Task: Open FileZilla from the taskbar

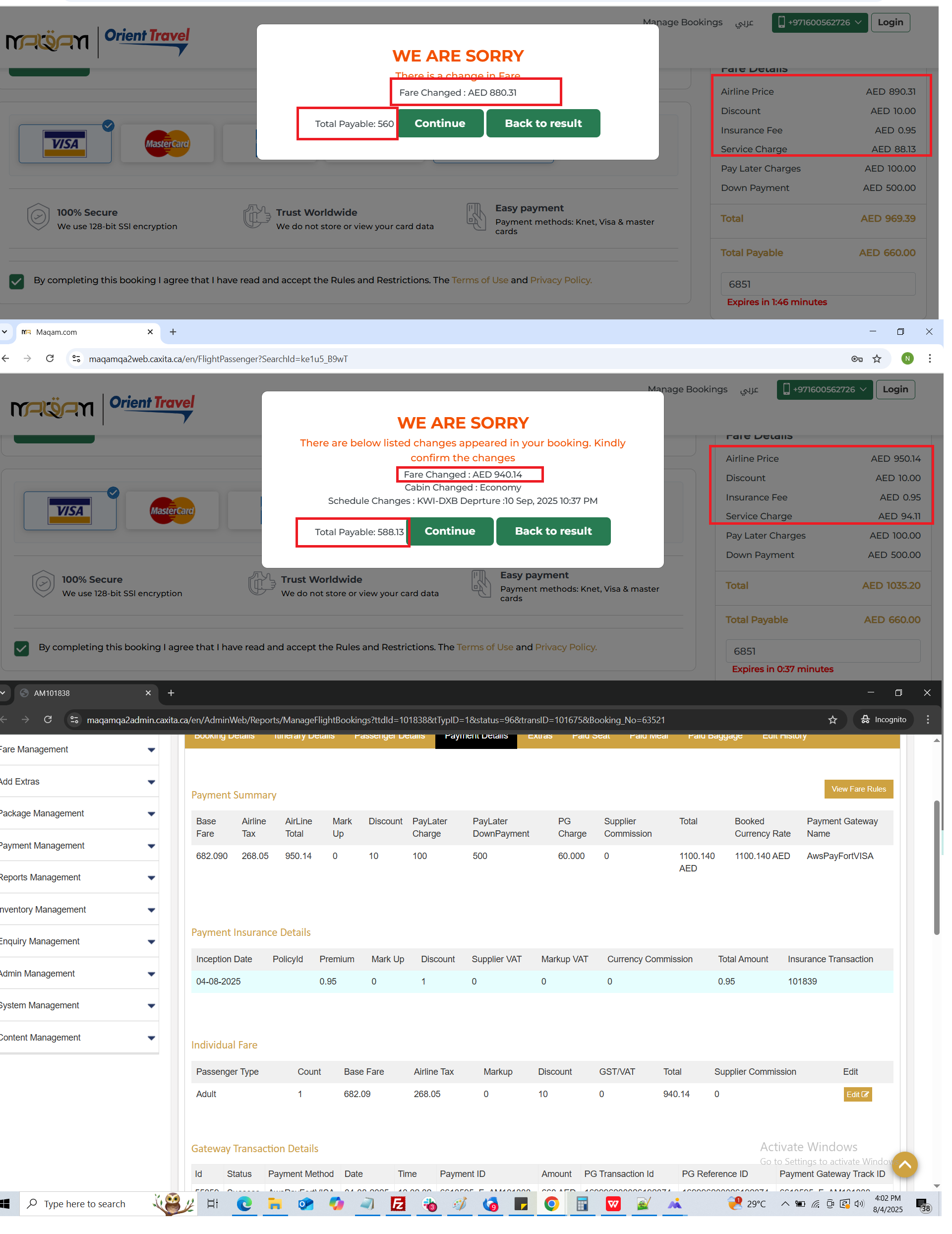Action: pyautogui.click(x=398, y=1204)
